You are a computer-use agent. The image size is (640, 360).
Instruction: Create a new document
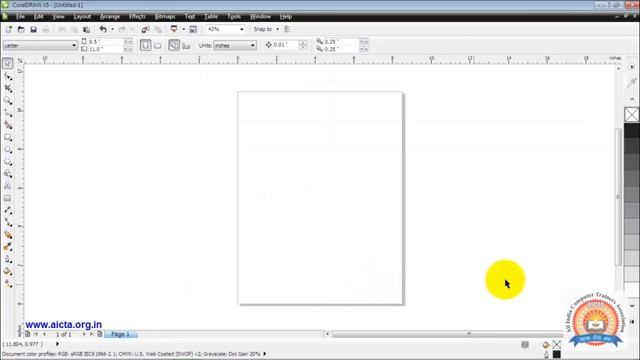coord(9,29)
